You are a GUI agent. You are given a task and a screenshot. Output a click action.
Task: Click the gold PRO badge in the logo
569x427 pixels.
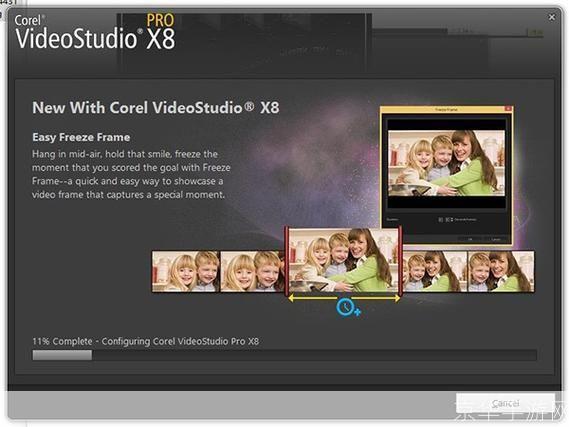[x=160, y=20]
